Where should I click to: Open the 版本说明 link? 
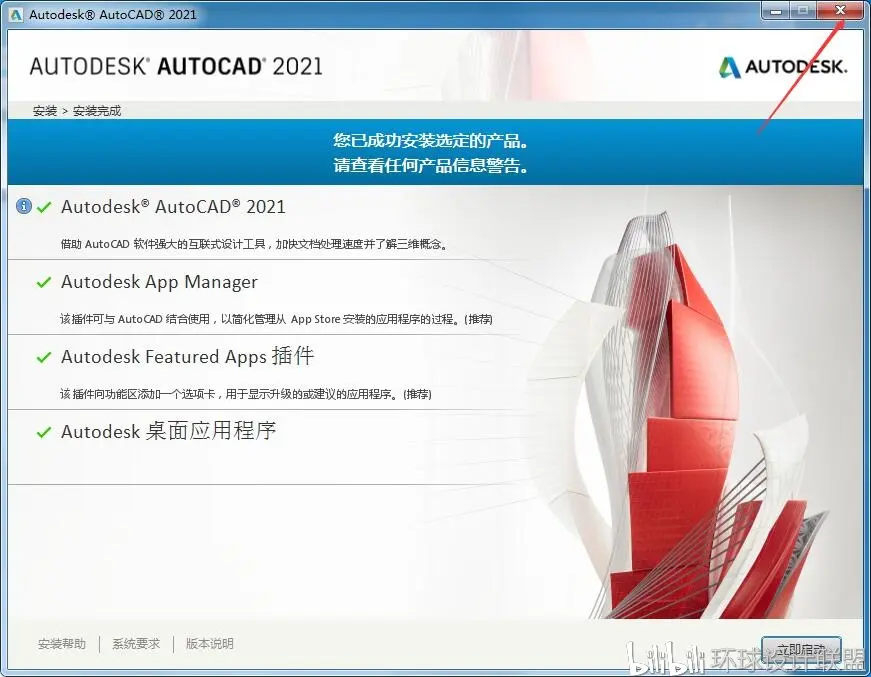pyautogui.click(x=209, y=644)
